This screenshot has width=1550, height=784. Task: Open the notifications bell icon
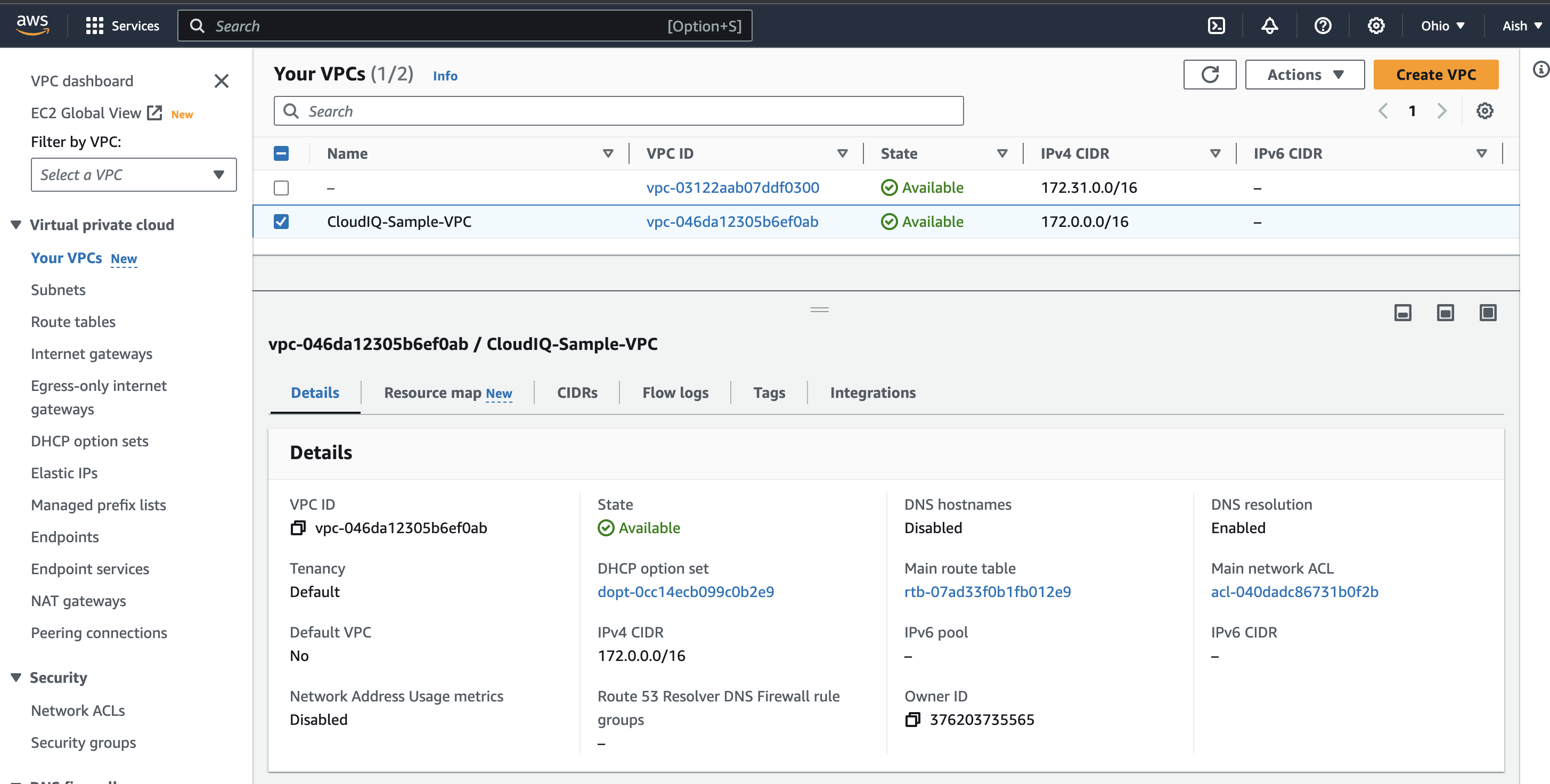point(1270,26)
